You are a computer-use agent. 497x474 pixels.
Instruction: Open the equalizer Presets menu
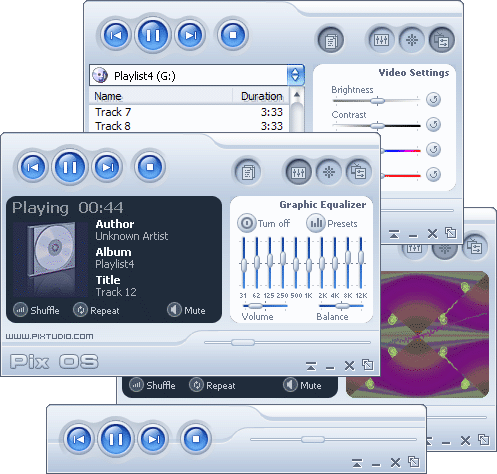pyautogui.click(x=332, y=223)
